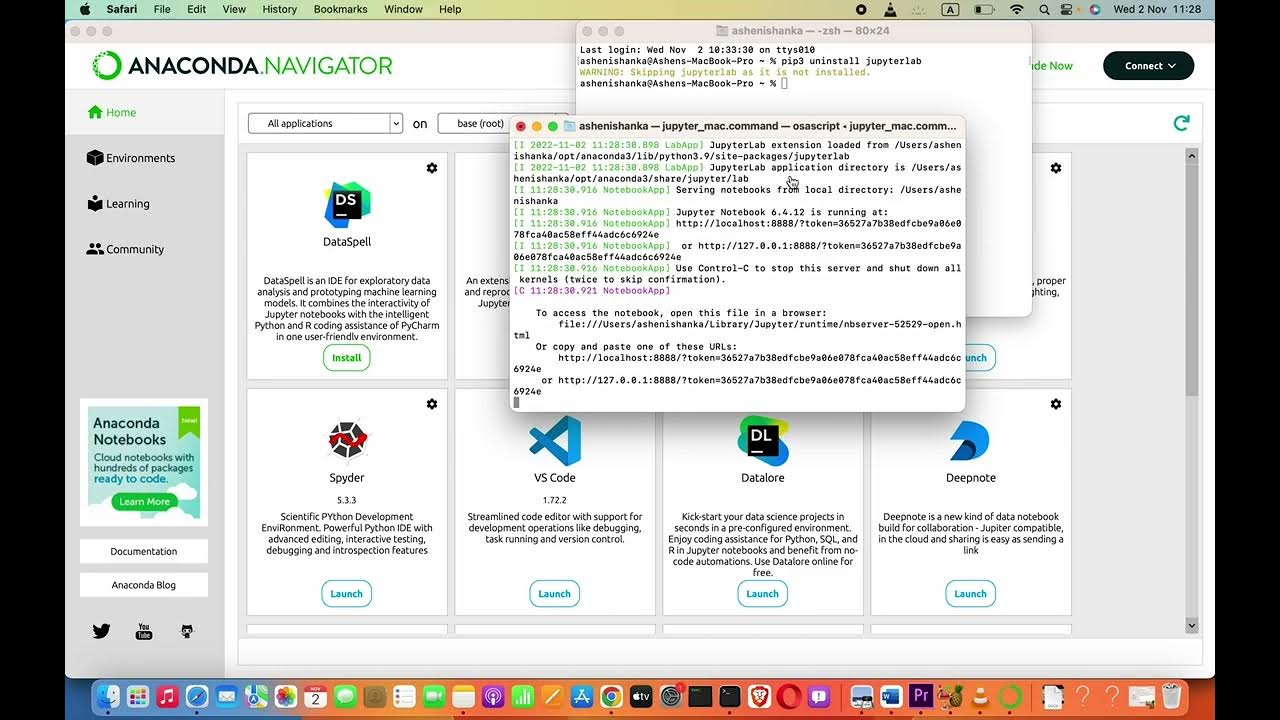Screen dimensions: 1280x720
Task: Click the VS Code application logo
Action: tap(555, 441)
